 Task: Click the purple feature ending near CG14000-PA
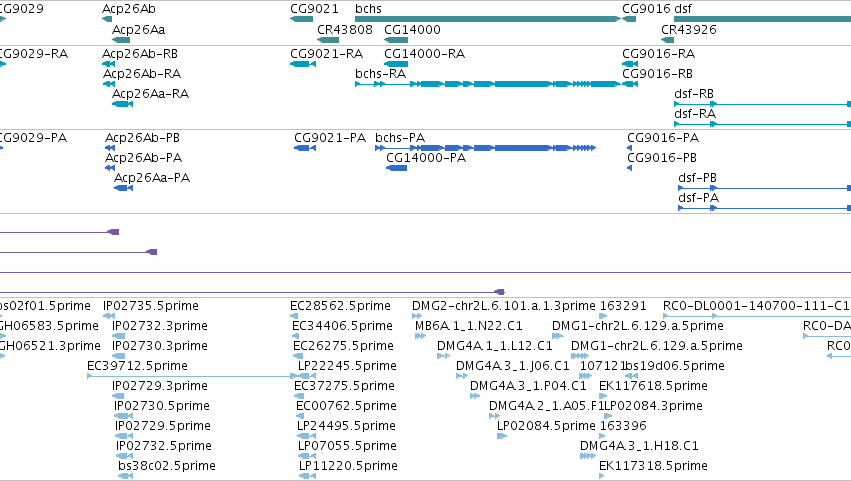tap(252, 292)
